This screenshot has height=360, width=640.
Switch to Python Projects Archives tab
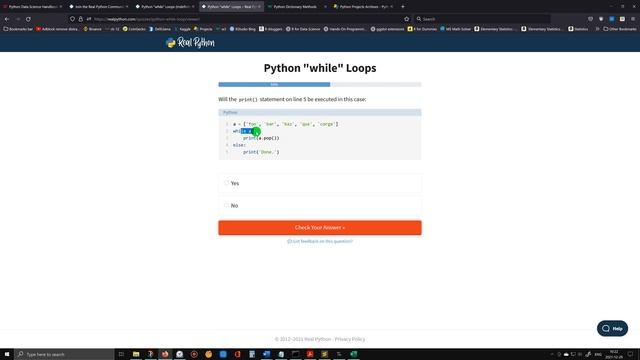pos(363,7)
